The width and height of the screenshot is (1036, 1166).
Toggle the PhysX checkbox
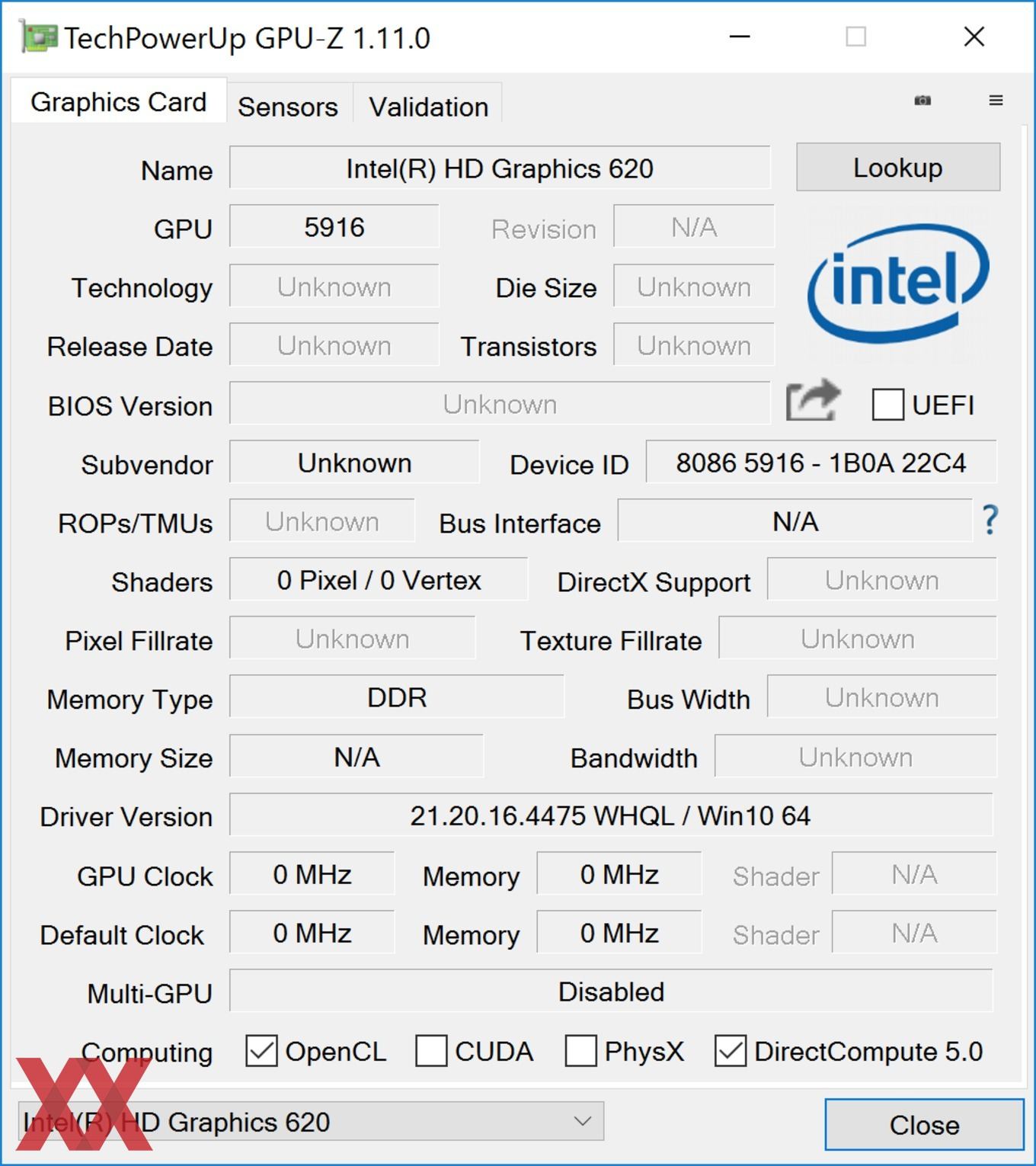click(x=580, y=1051)
